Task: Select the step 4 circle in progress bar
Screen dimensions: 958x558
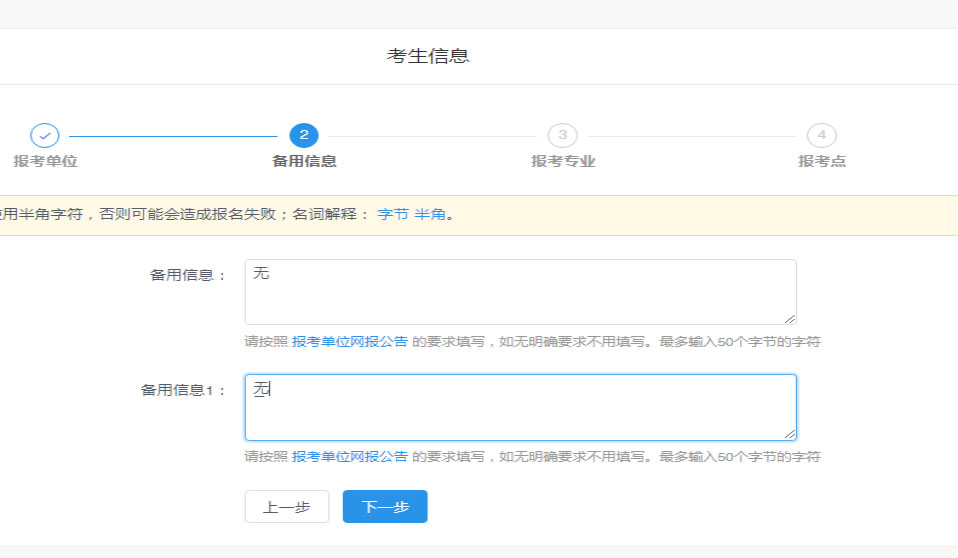Action: [821, 135]
